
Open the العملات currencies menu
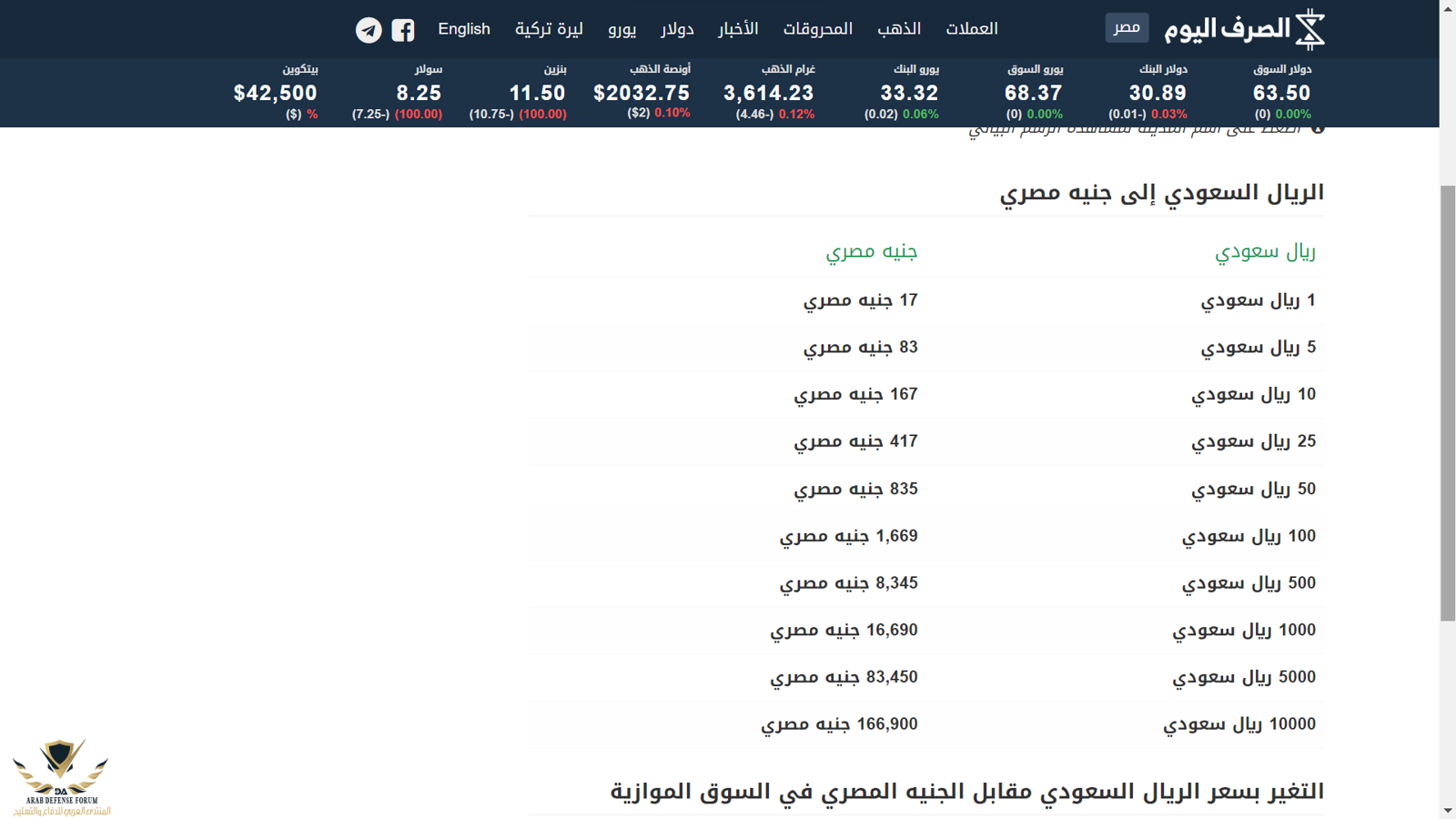(x=971, y=29)
